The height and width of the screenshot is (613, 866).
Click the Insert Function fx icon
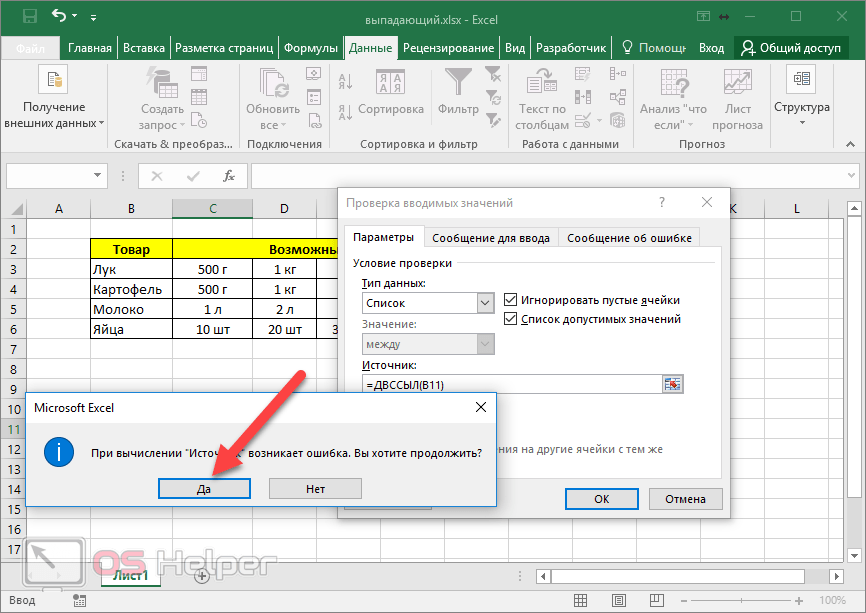click(x=229, y=176)
